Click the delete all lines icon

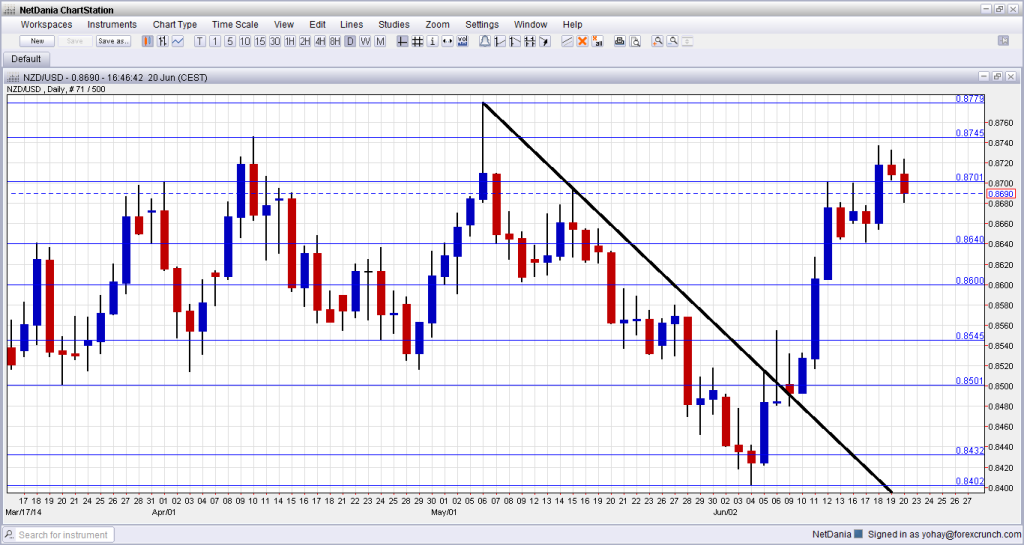click(x=597, y=41)
